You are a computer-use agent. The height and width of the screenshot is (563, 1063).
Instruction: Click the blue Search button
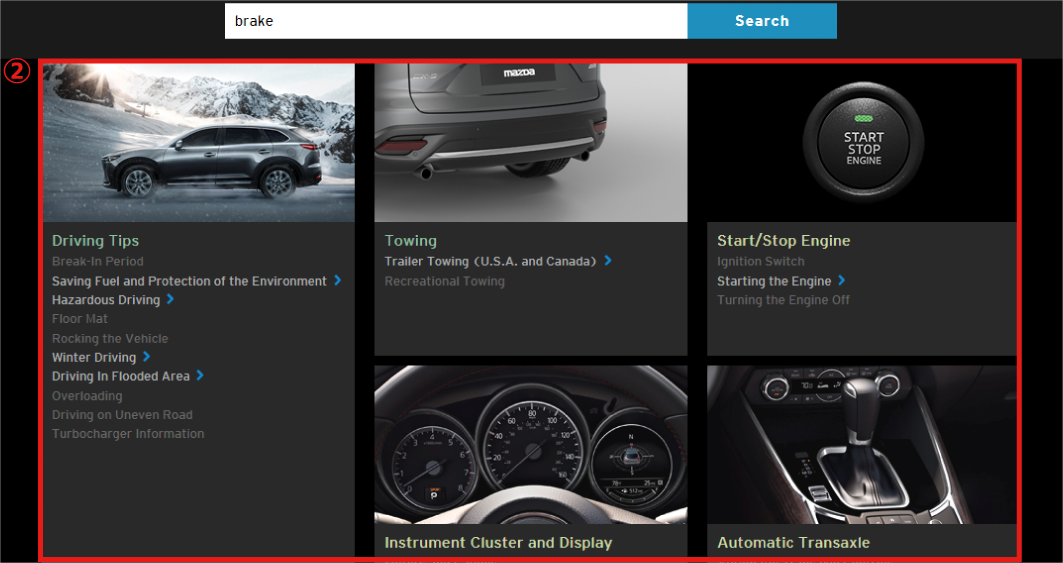click(761, 21)
